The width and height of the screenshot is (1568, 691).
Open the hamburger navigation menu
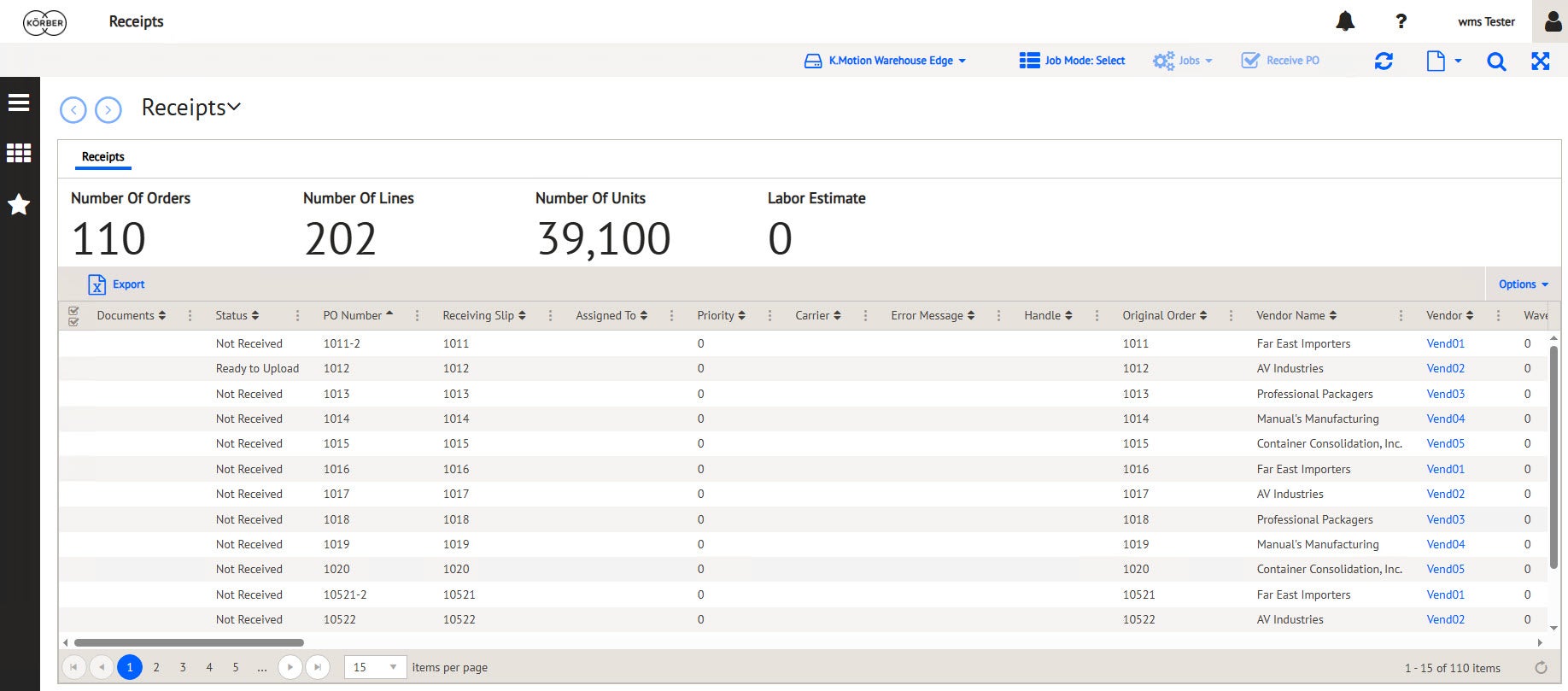point(19,102)
